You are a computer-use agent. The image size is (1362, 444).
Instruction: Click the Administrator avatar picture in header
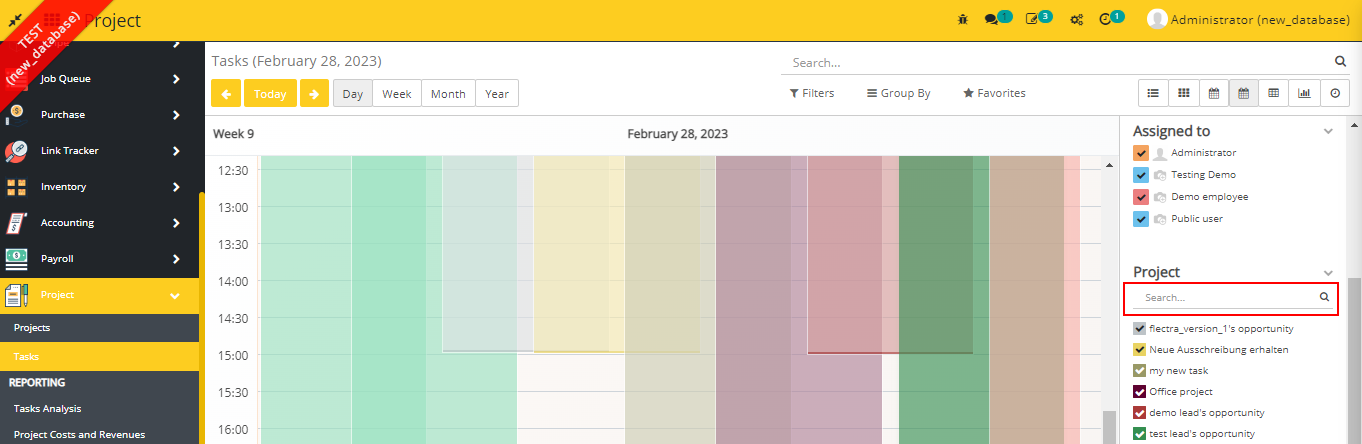point(1157,19)
